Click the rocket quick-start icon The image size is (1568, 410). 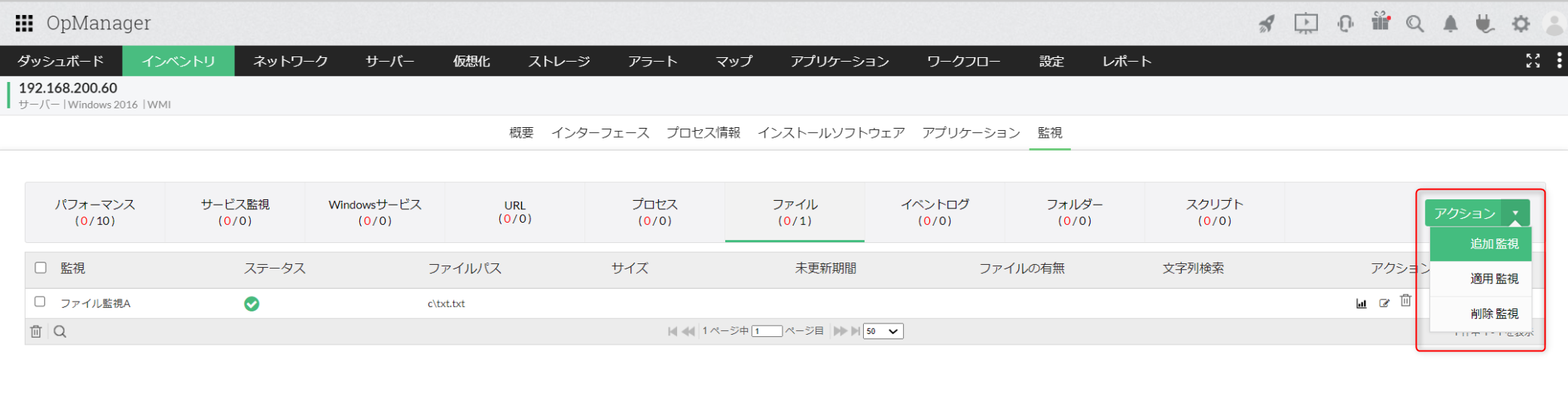pyautogui.click(x=1267, y=23)
